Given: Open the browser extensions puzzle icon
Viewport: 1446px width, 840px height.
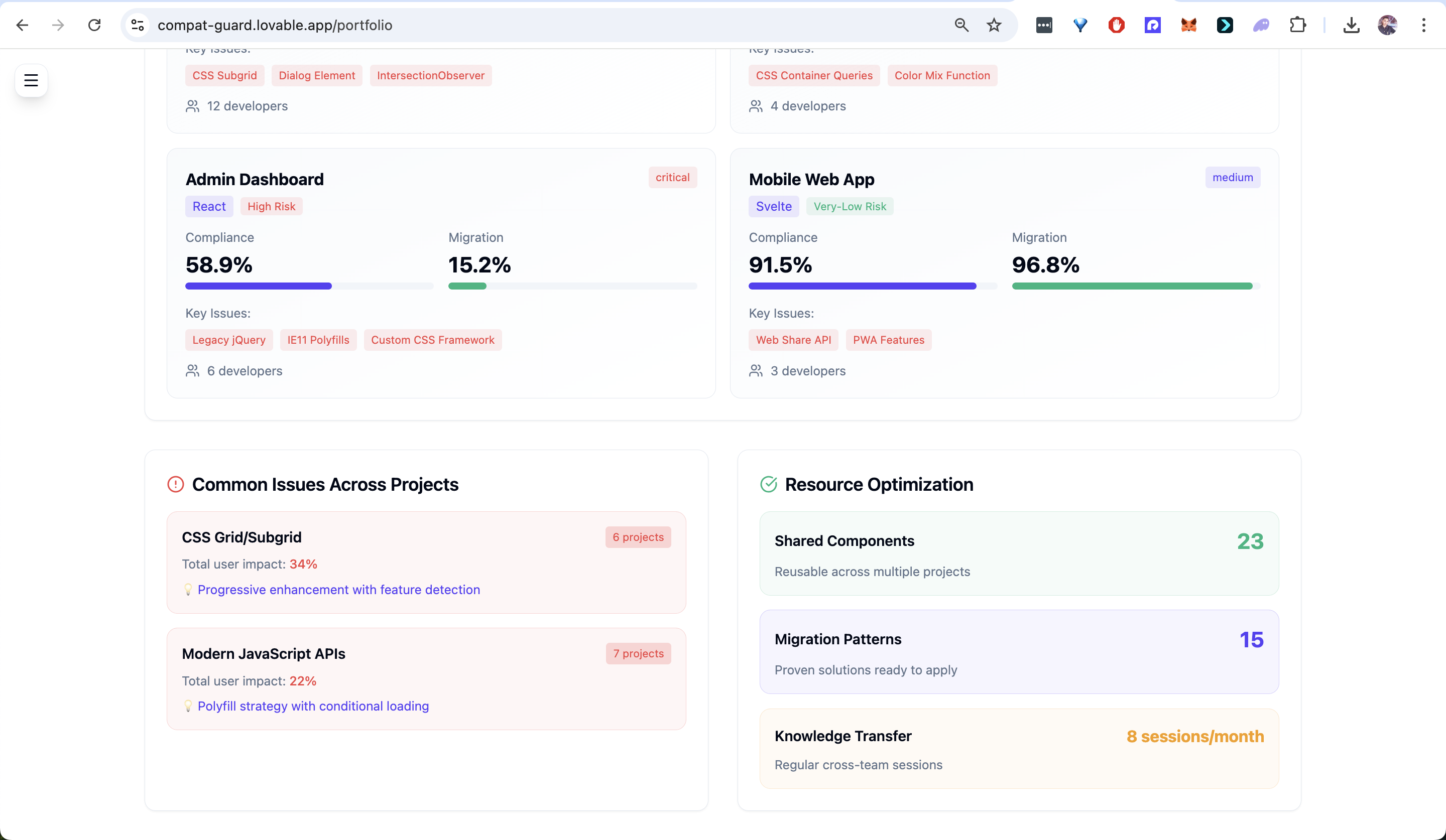Looking at the screenshot, I should (x=1297, y=25).
